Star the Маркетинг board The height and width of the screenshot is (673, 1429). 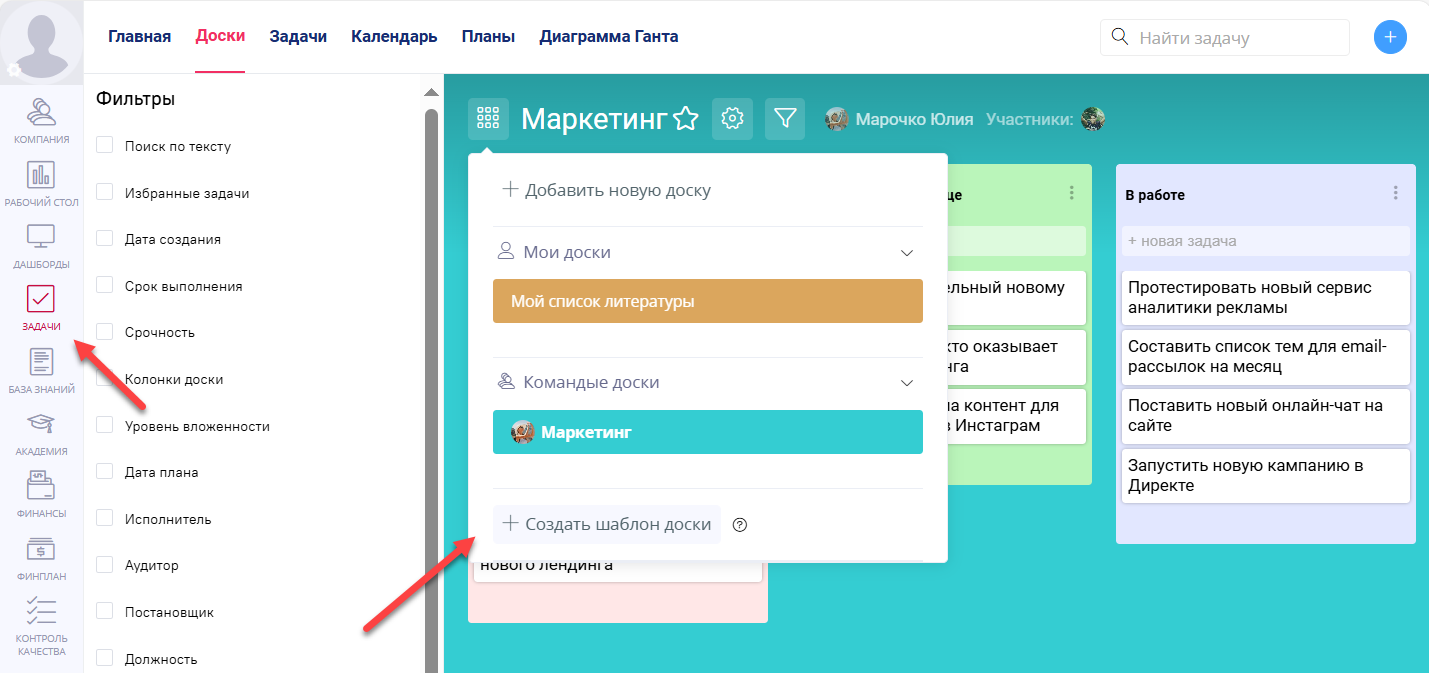(685, 118)
